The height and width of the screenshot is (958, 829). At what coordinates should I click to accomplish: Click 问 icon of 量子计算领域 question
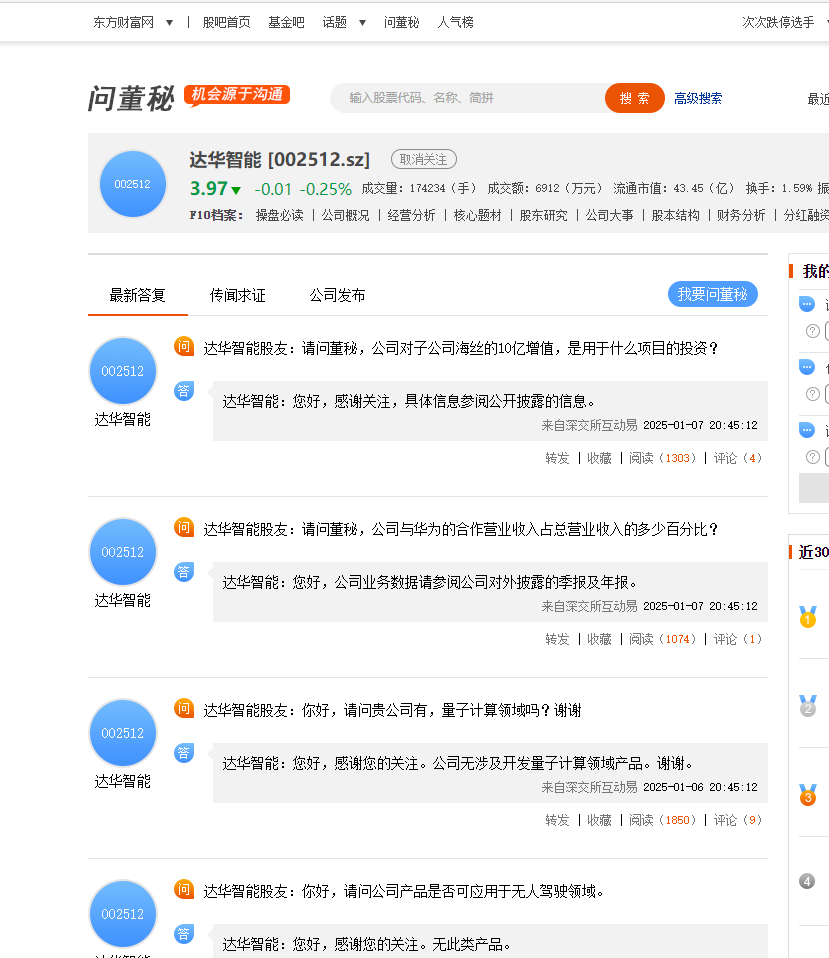coord(184,708)
